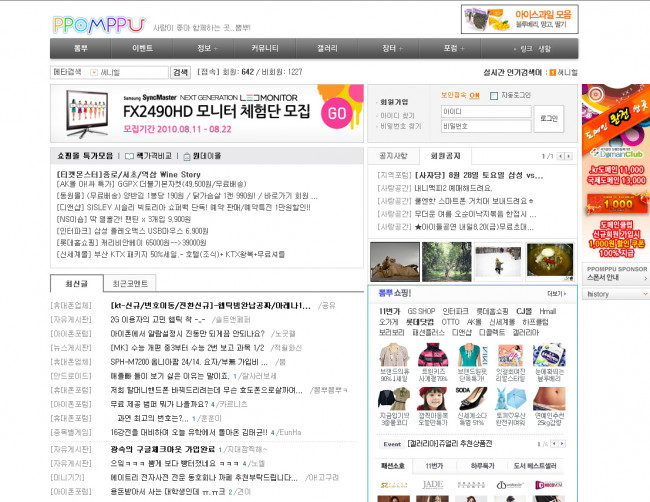This screenshot has height=502, width=650.
Task: Click the JADE brand logo
Action: [433, 485]
